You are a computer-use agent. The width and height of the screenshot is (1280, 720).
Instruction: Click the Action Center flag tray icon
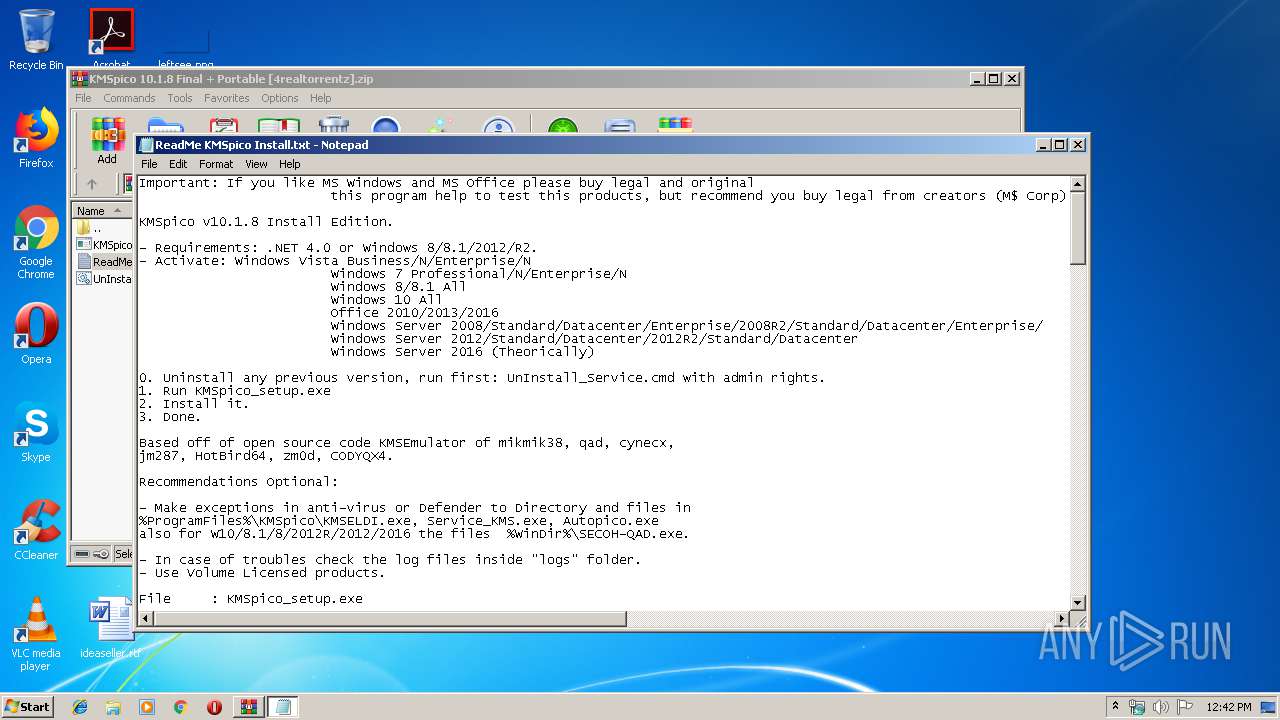[x=1185, y=707]
